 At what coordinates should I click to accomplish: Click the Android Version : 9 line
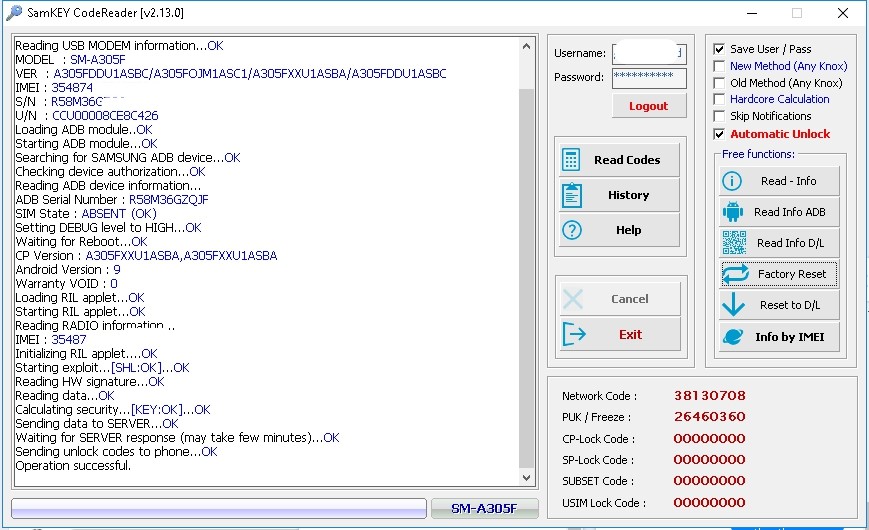coord(68,269)
